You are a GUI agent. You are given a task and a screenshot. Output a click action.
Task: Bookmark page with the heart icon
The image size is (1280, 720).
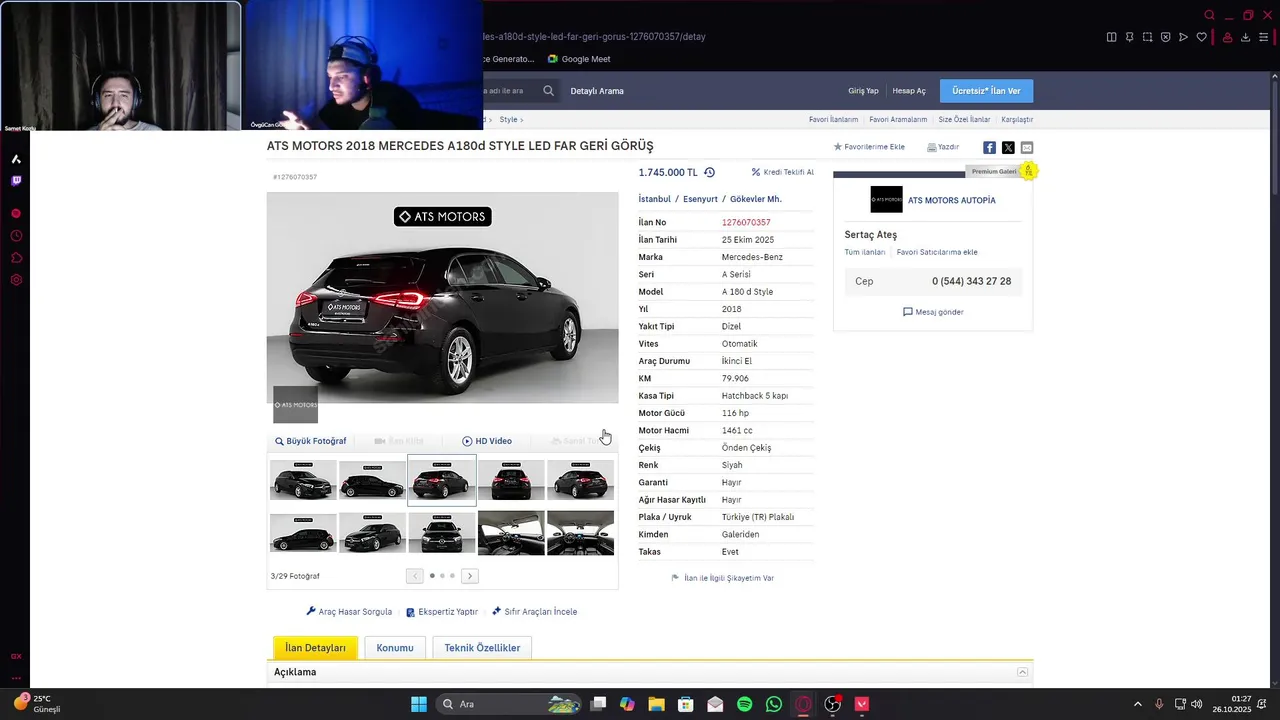(x=1201, y=37)
